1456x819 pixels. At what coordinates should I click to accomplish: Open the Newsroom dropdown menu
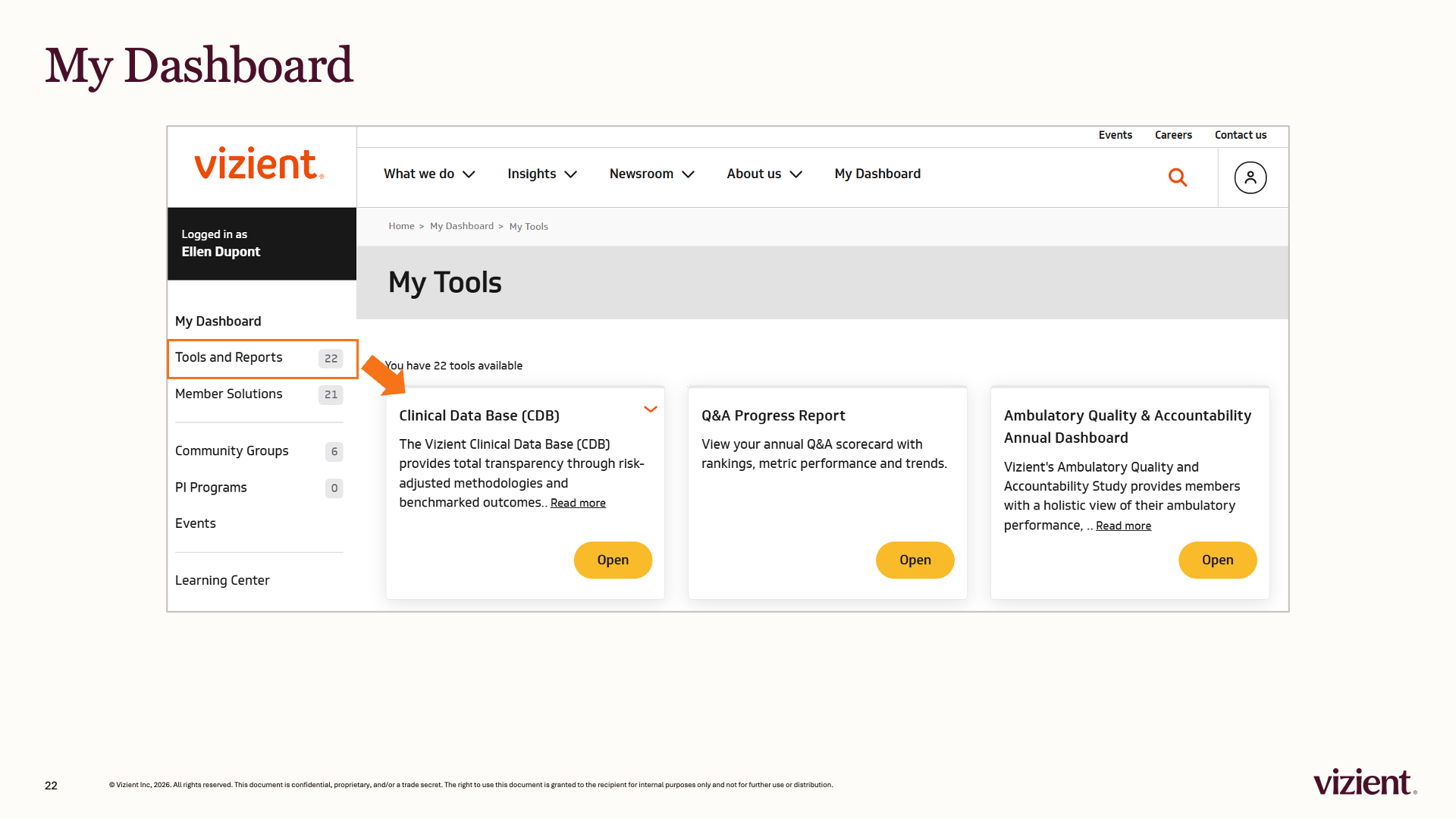coord(652,174)
